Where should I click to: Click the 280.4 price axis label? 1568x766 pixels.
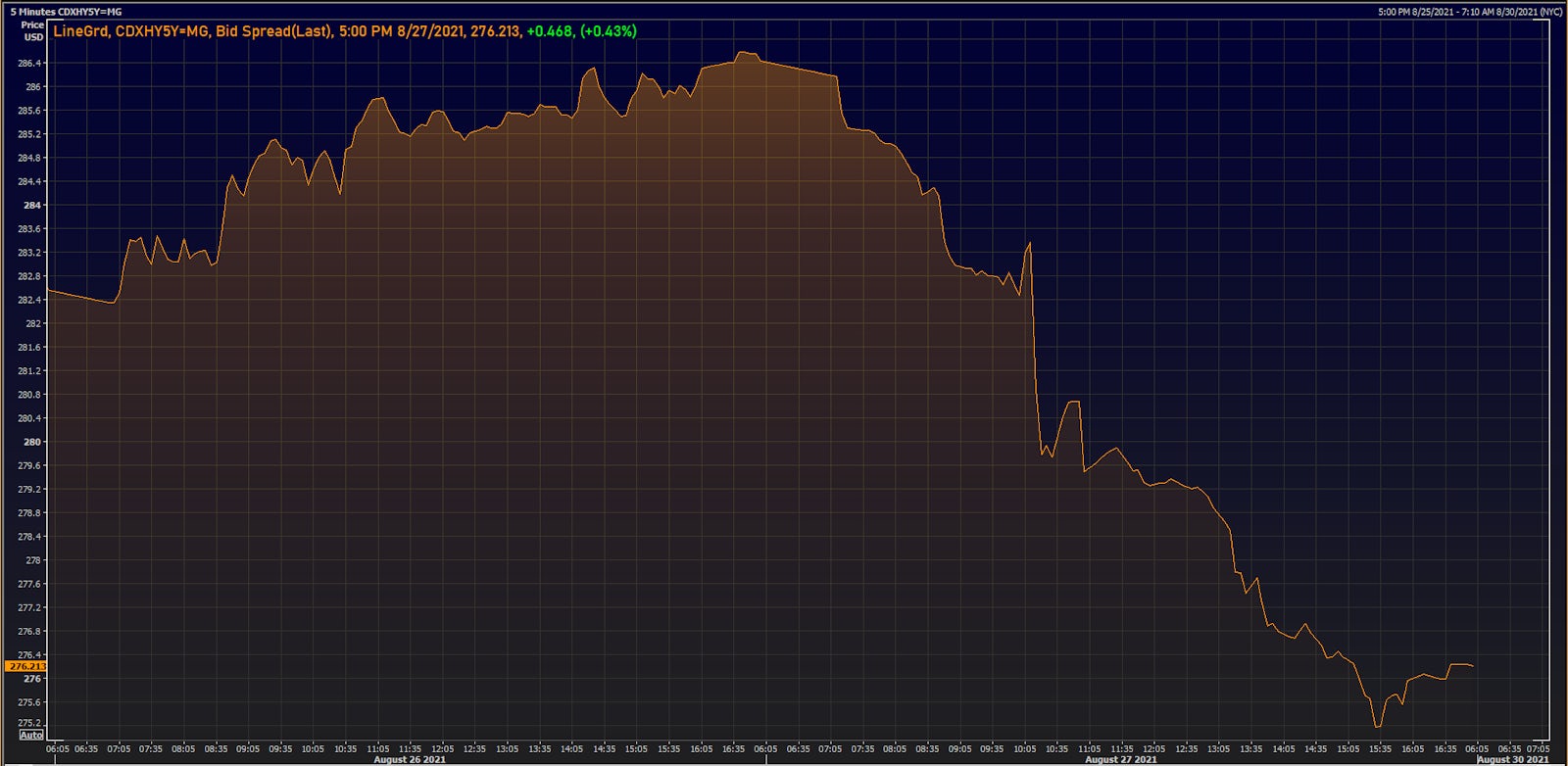click(29, 418)
